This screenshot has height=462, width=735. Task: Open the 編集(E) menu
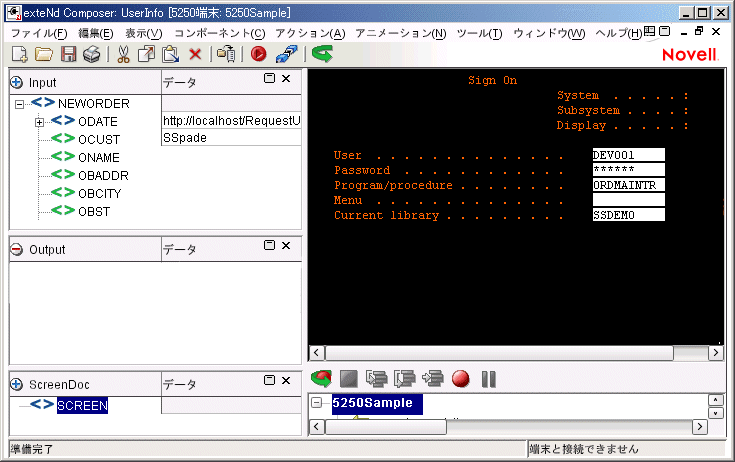pyautogui.click(x=96, y=33)
